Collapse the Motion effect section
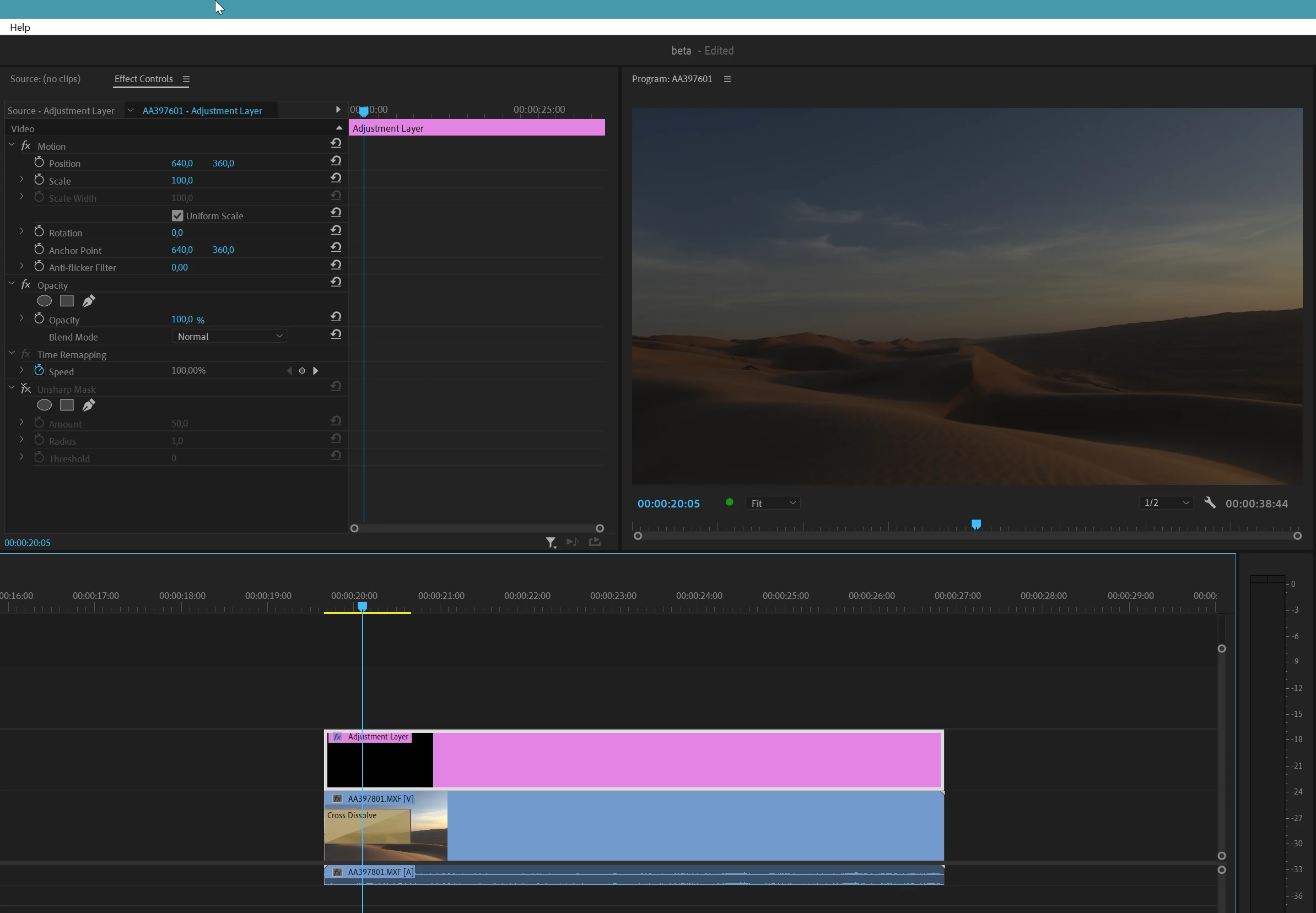This screenshot has width=1316, height=913. point(12,145)
